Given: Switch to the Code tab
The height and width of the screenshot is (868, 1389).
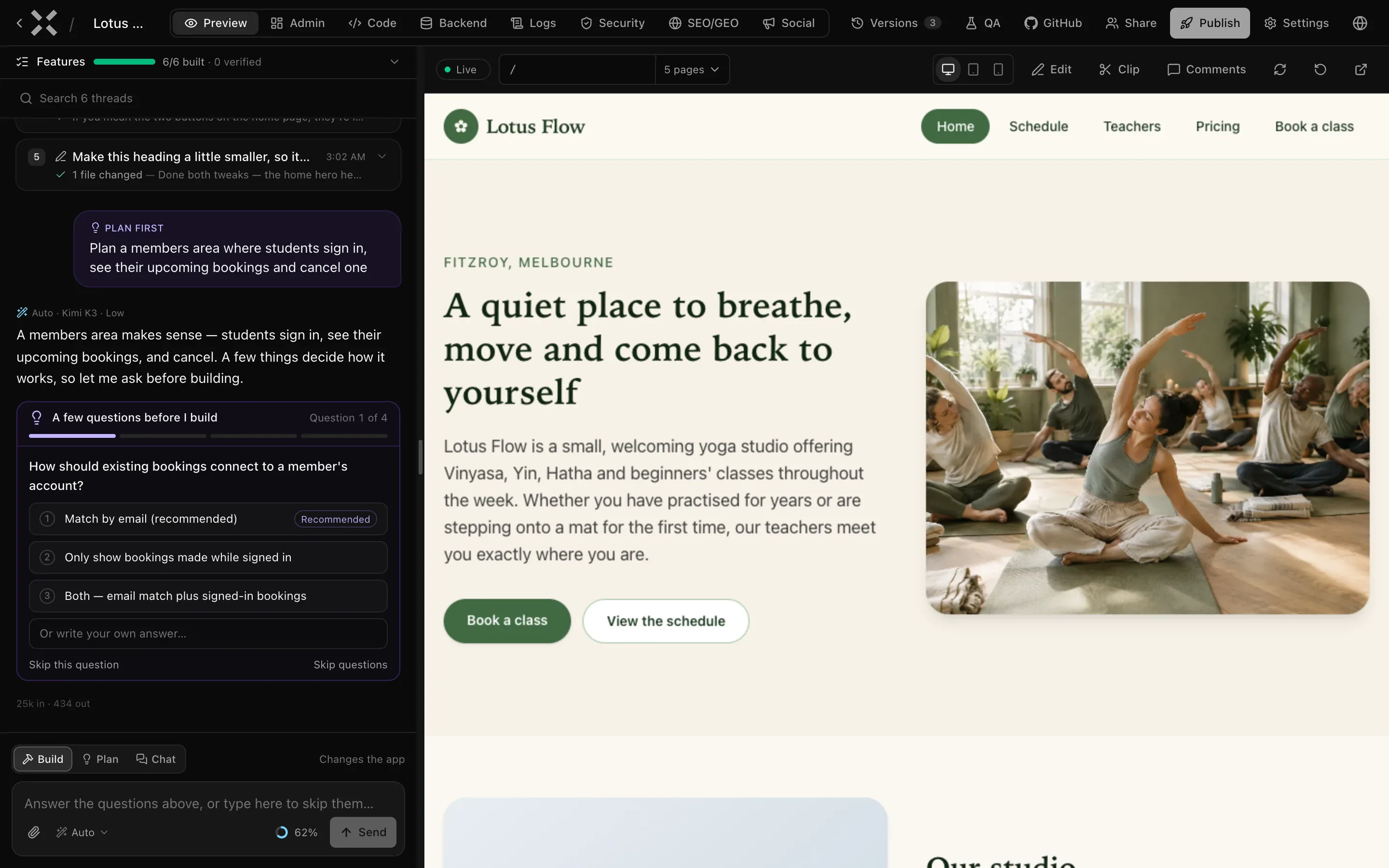Looking at the screenshot, I should (x=372, y=23).
